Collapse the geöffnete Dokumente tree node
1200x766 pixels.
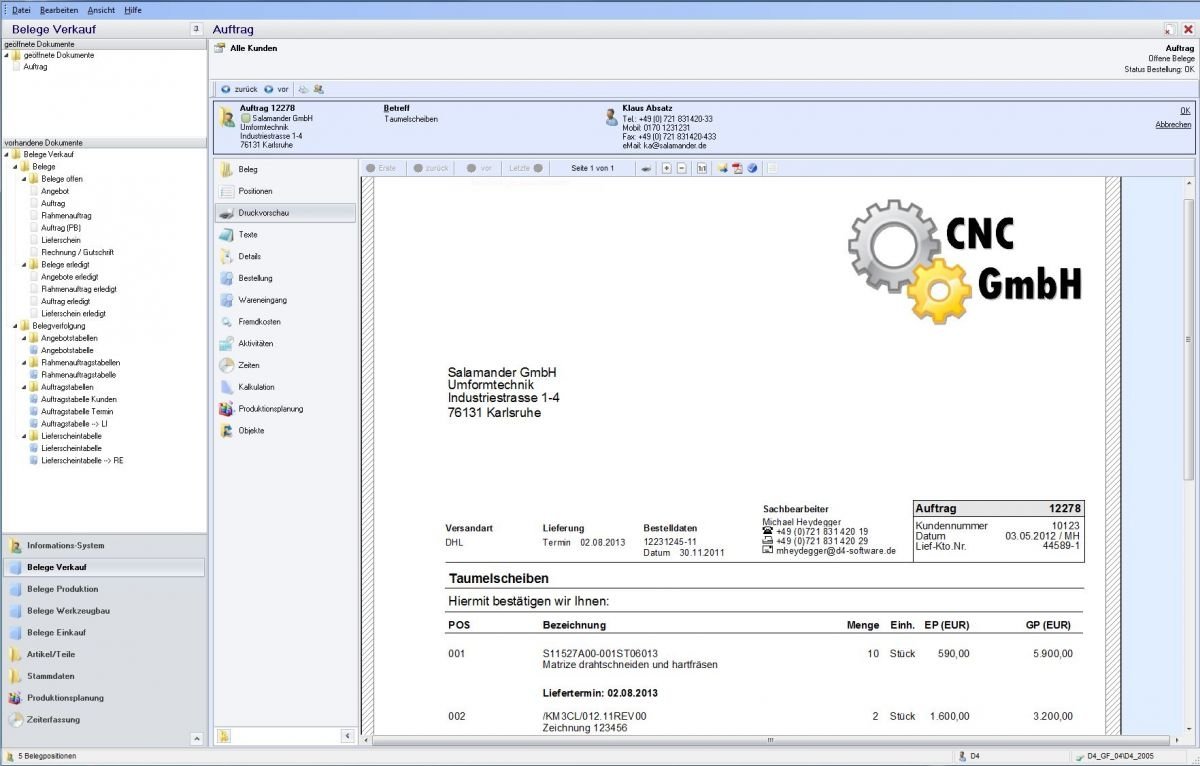coord(6,56)
